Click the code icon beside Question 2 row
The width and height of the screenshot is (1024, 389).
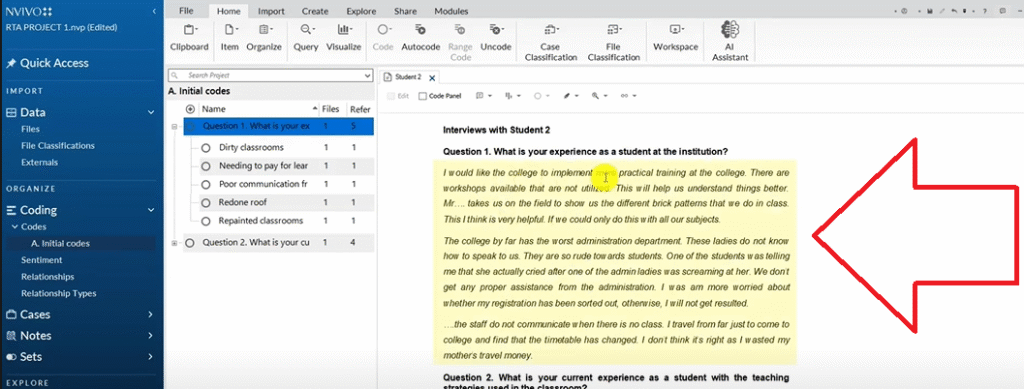[190, 243]
